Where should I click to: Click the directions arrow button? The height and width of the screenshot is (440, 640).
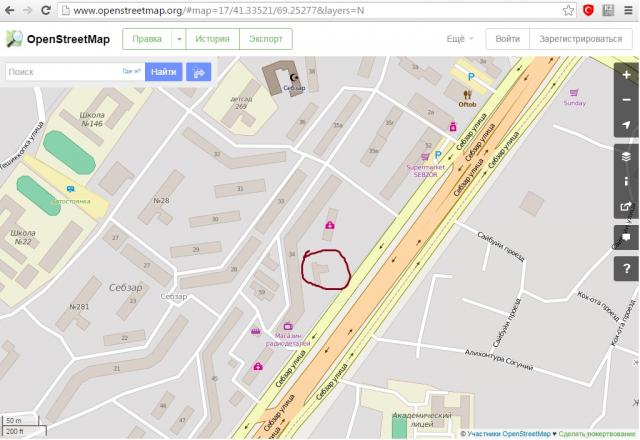[198, 72]
